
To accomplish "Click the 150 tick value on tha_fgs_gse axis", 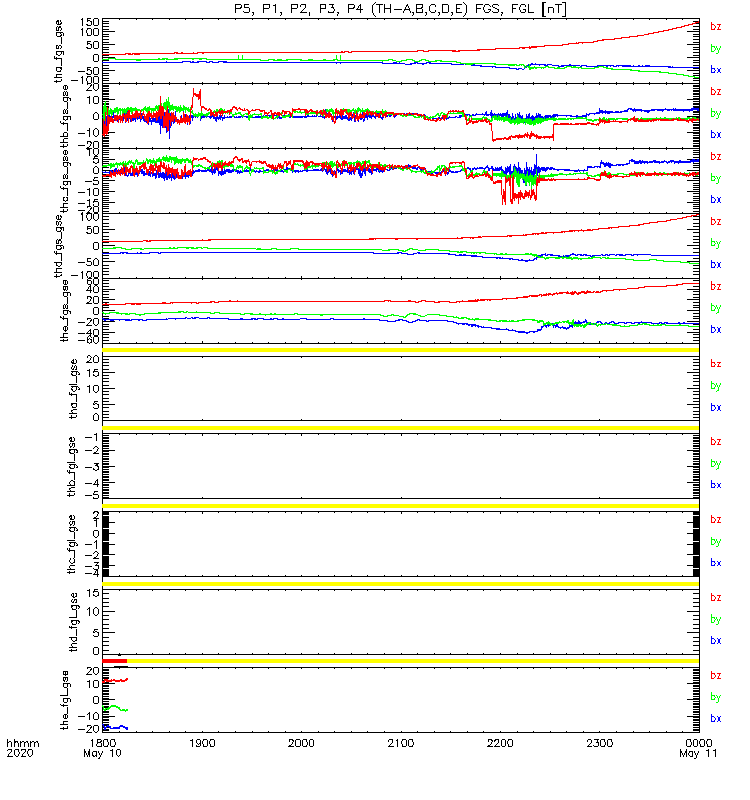I will pyautogui.click(x=90, y=22).
